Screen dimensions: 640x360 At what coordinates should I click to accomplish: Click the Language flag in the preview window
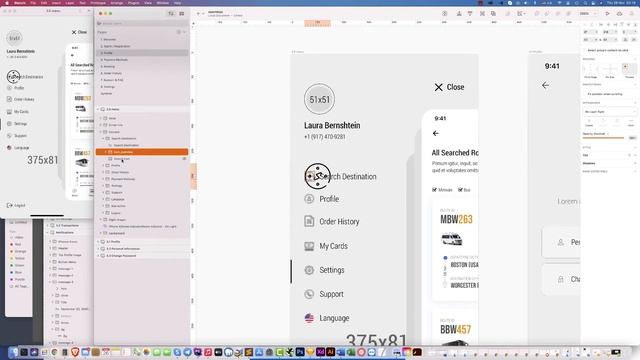9,148
